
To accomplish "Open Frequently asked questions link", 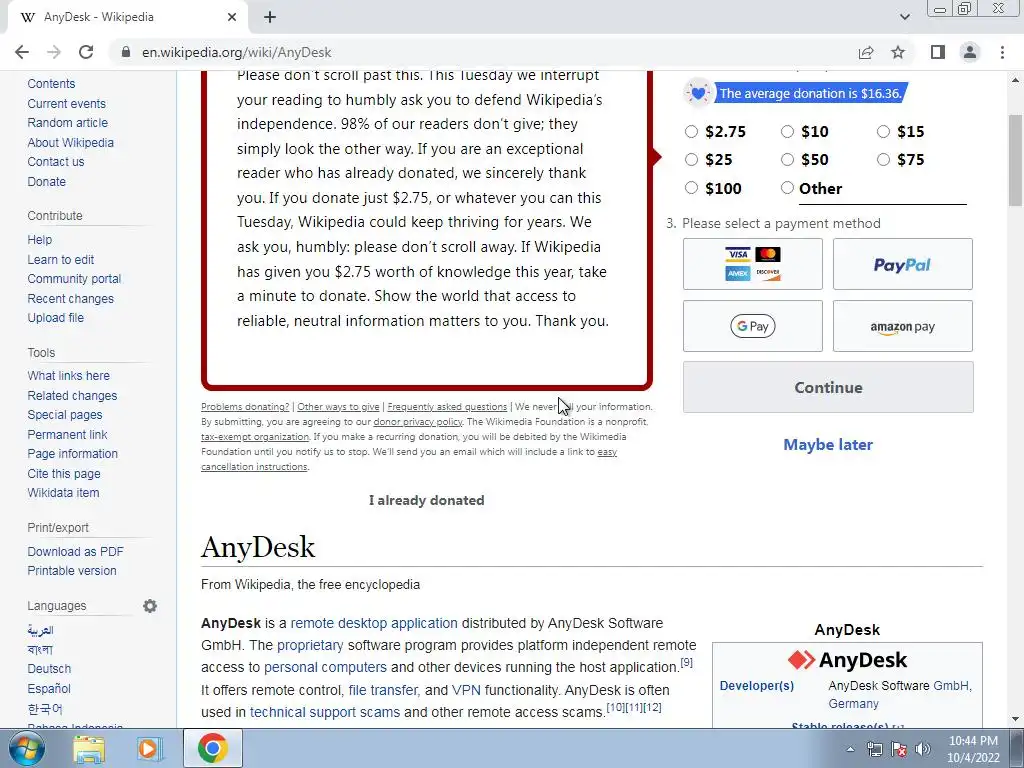I will coord(447,407).
